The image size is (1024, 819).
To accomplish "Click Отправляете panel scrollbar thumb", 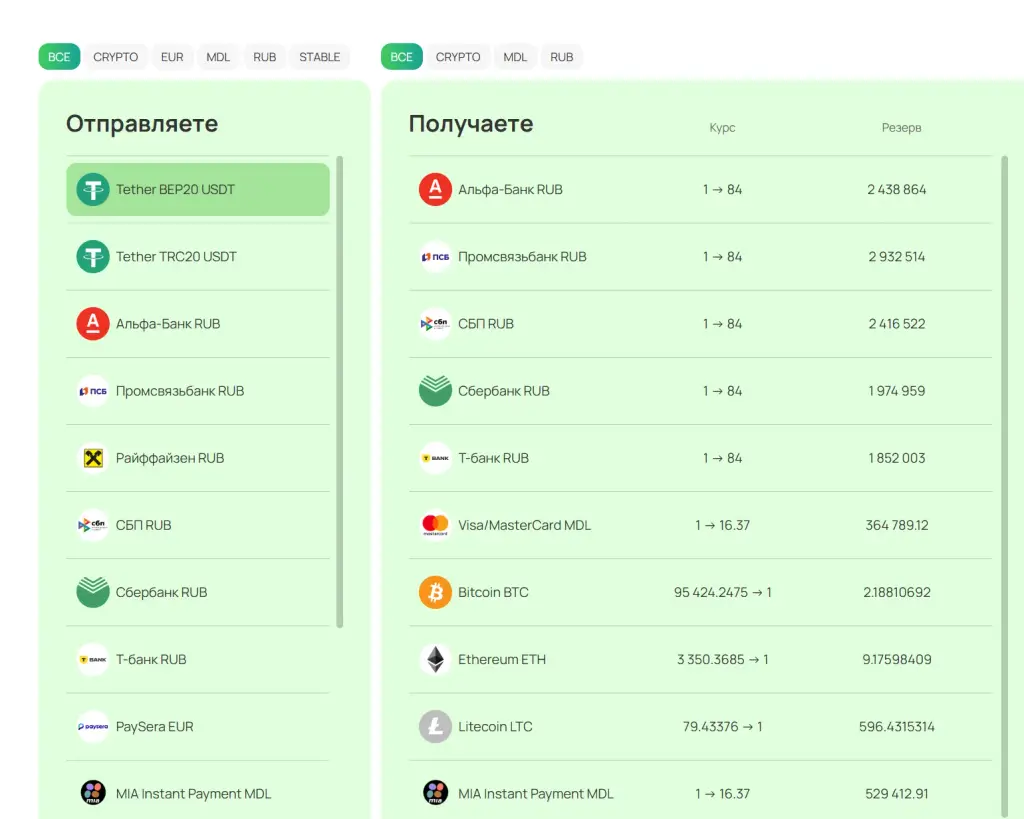I will pyautogui.click(x=340, y=392).
